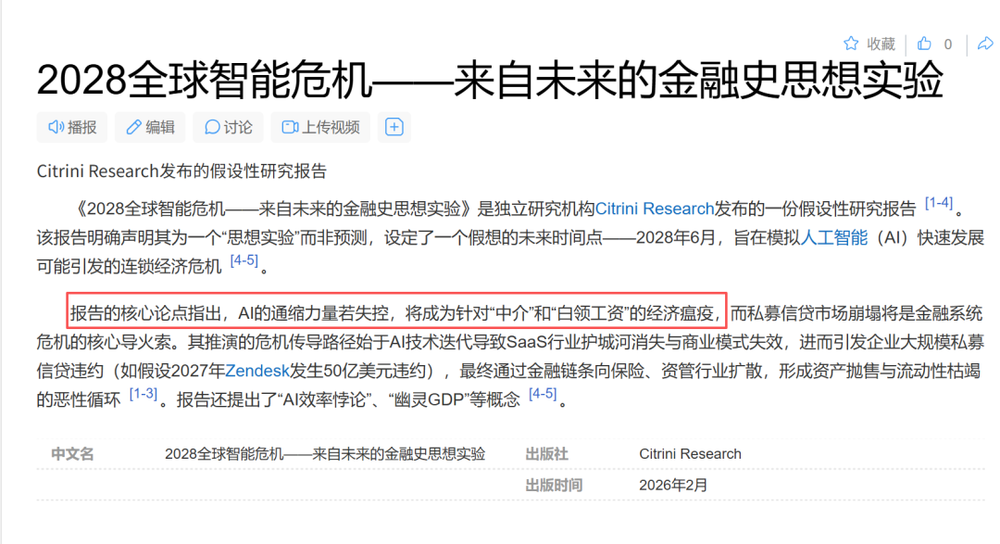This screenshot has width=1000, height=544.
Task: Click citation reference [1-3]
Action: pos(144,394)
